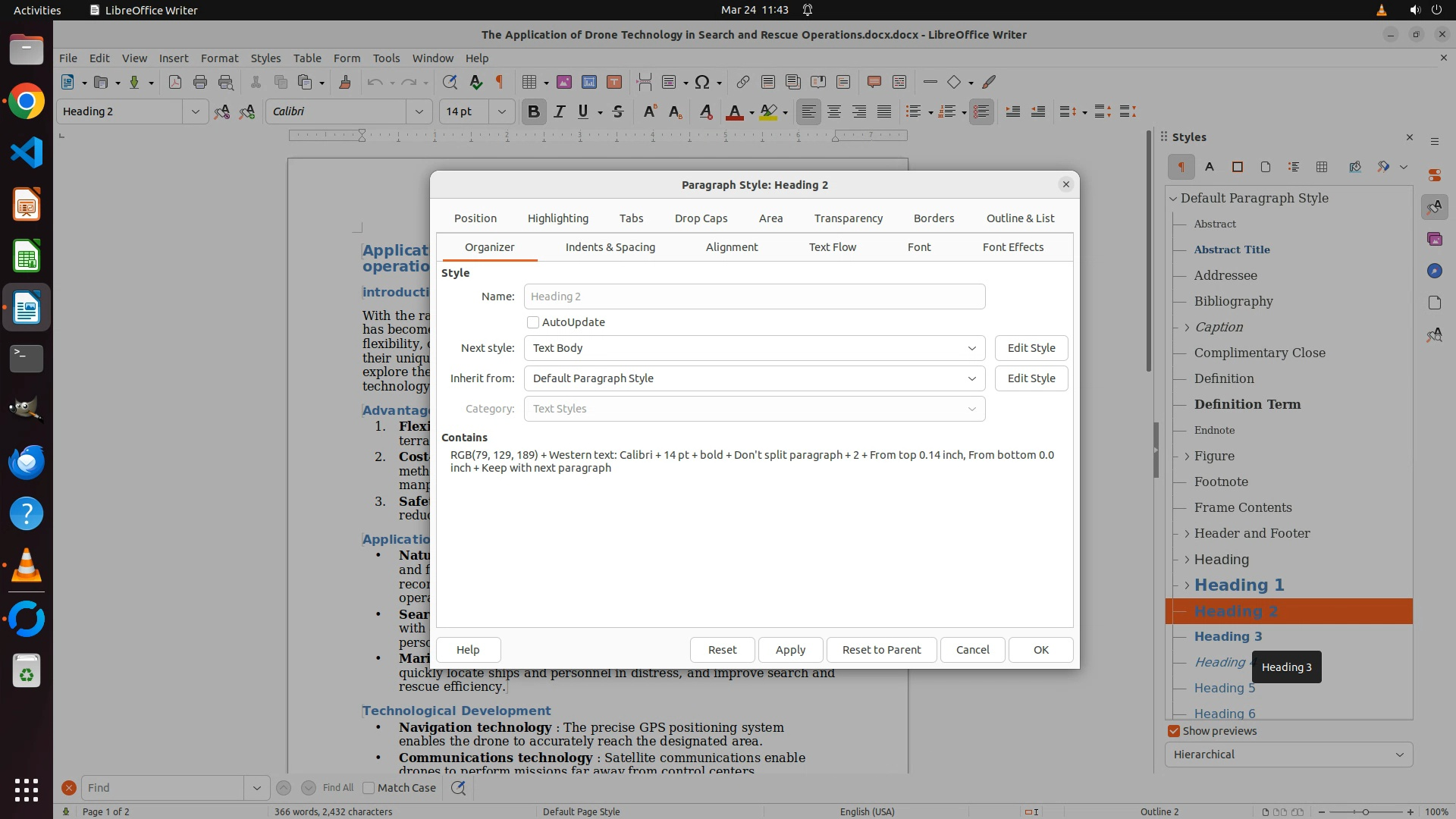Screen dimensions: 1456x819
Task: Click the Apply button
Action: click(790, 650)
